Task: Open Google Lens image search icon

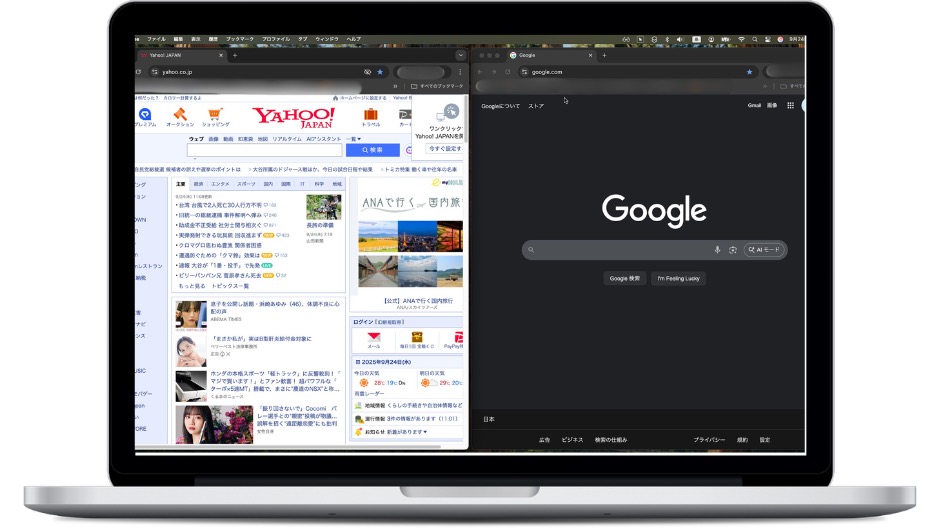Action: [x=732, y=250]
